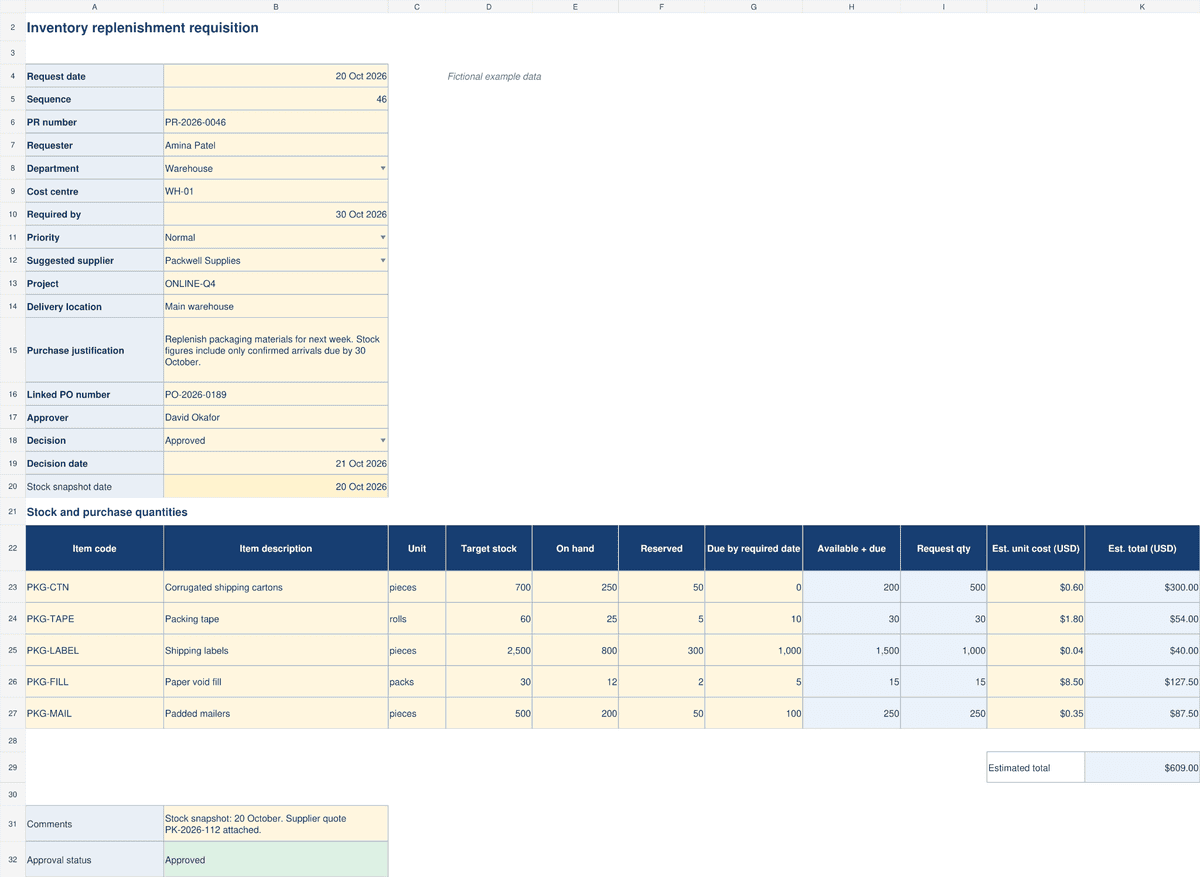Click the Padded mailers description cell
The width and height of the screenshot is (1200, 877).
(x=276, y=713)
